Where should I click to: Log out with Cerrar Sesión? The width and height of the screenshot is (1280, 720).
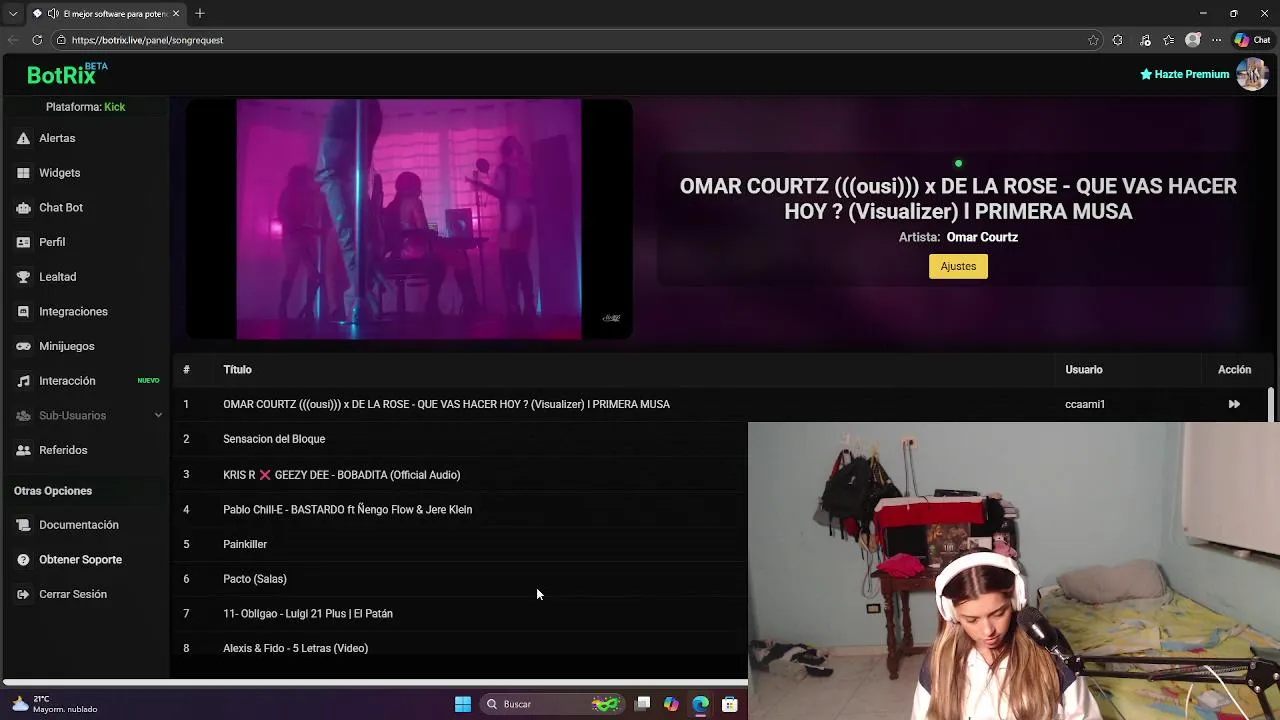72,594
